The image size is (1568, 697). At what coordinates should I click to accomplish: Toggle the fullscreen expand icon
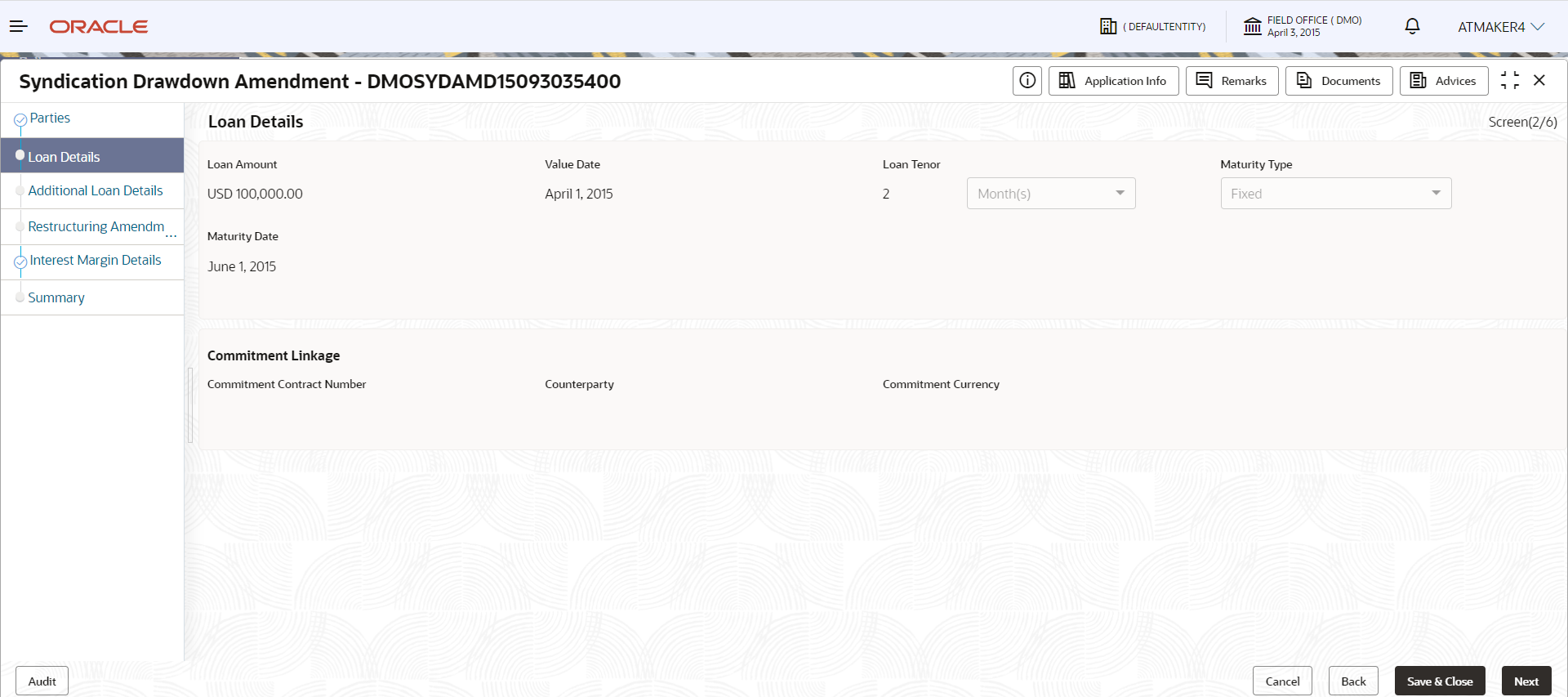coord(1510,80)
